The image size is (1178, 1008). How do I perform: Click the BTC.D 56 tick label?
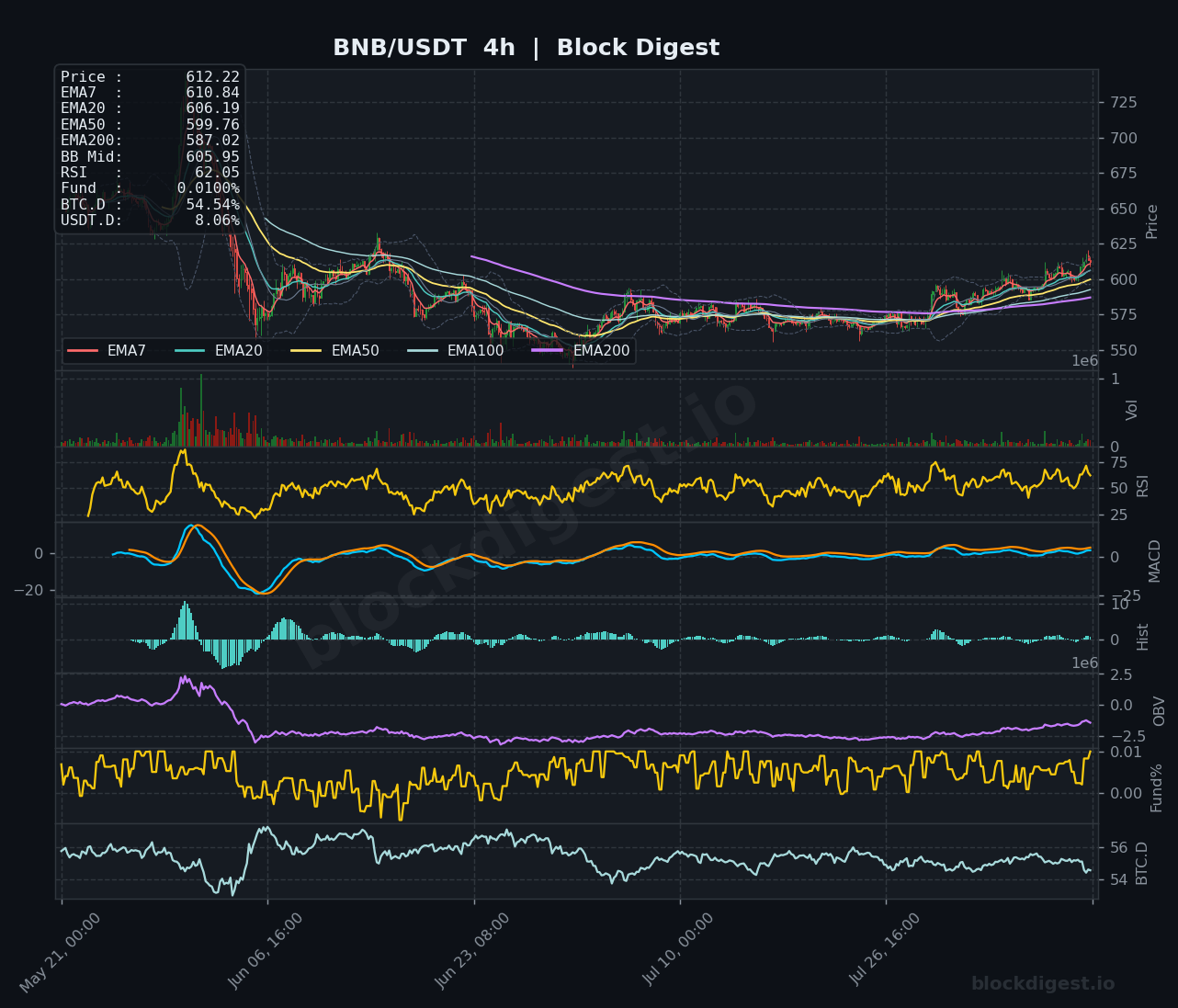click(1119, 848)
